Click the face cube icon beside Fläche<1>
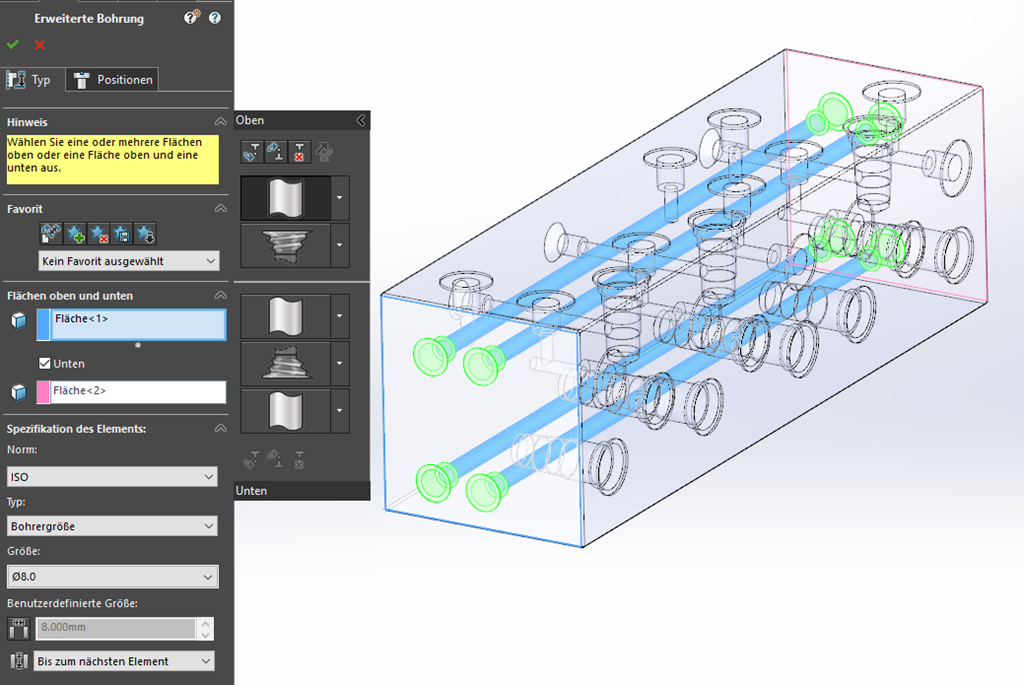The width and height of the screenshot is (1024, 685). [x=19, y=321]
